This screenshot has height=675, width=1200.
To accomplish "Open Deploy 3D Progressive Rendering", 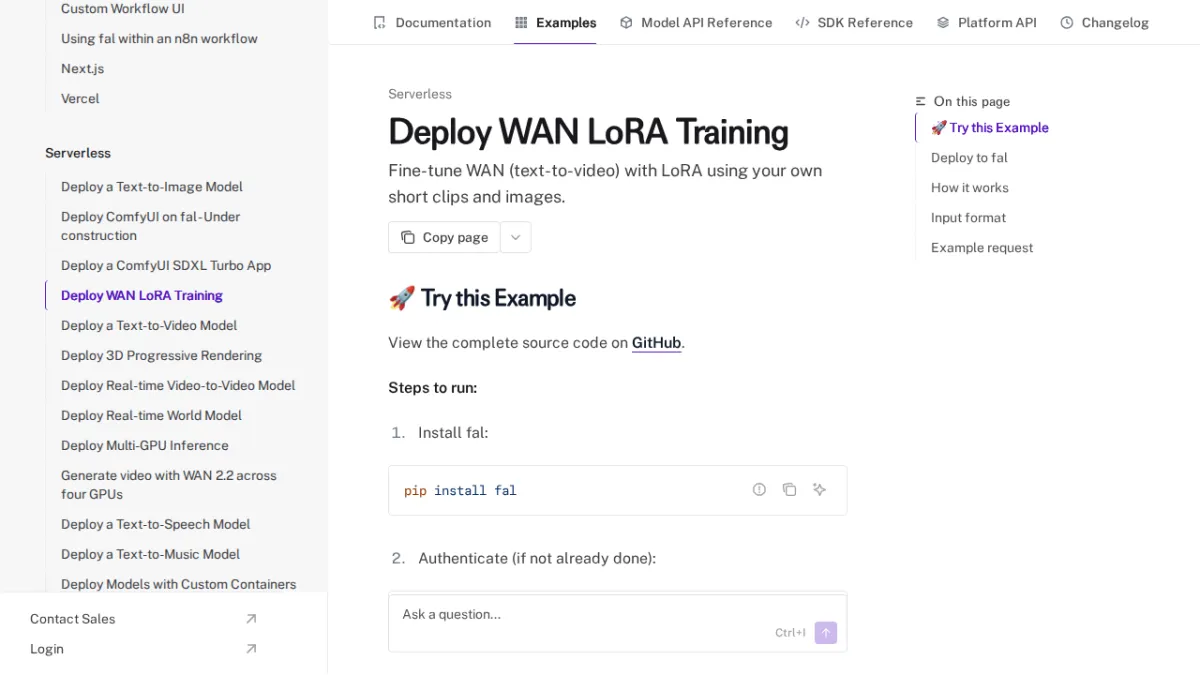I will [x=161, y=356].
